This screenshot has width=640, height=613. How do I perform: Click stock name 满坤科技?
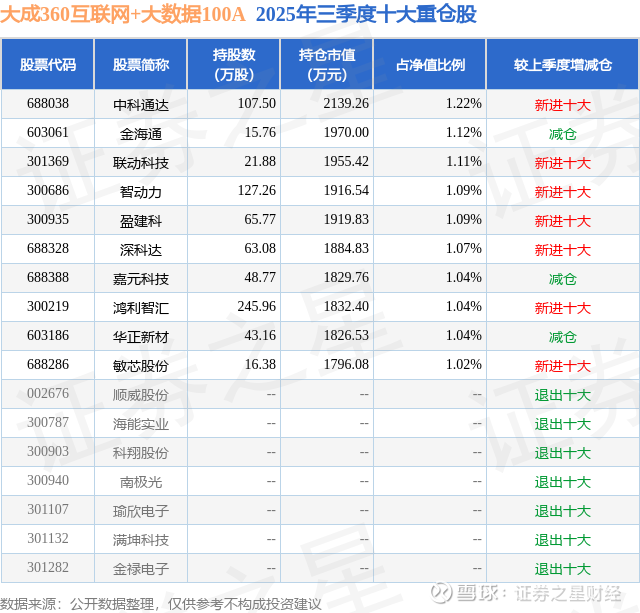click(141, 540)
